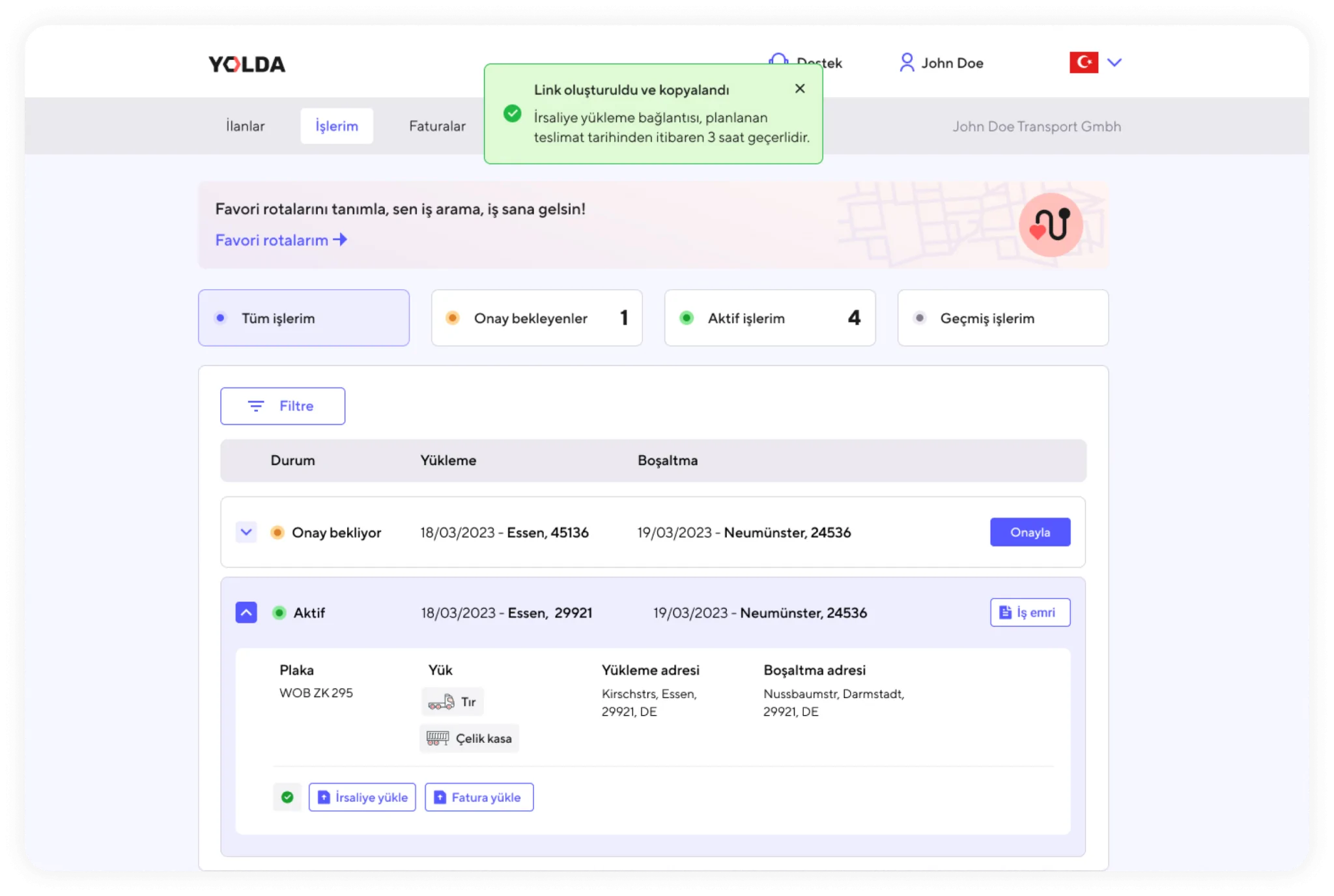Viewport: 1334px width, 896px height.
Task: Click the Onayla button
Action: (1029, 532)
